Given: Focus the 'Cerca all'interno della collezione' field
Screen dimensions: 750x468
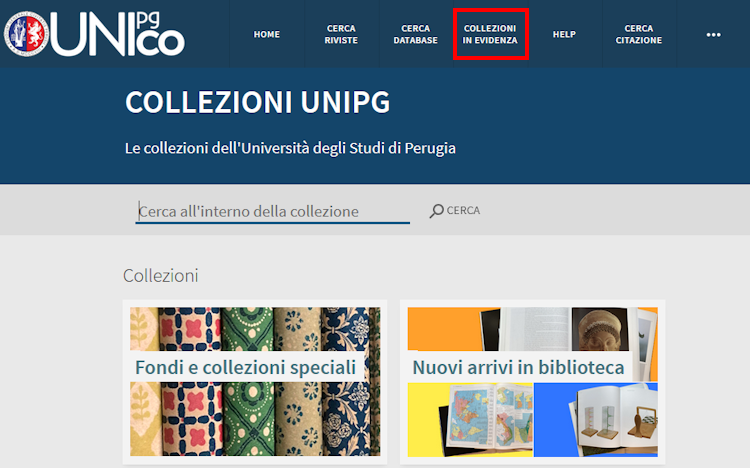Looking at the screenshot, I should [273, 211].
